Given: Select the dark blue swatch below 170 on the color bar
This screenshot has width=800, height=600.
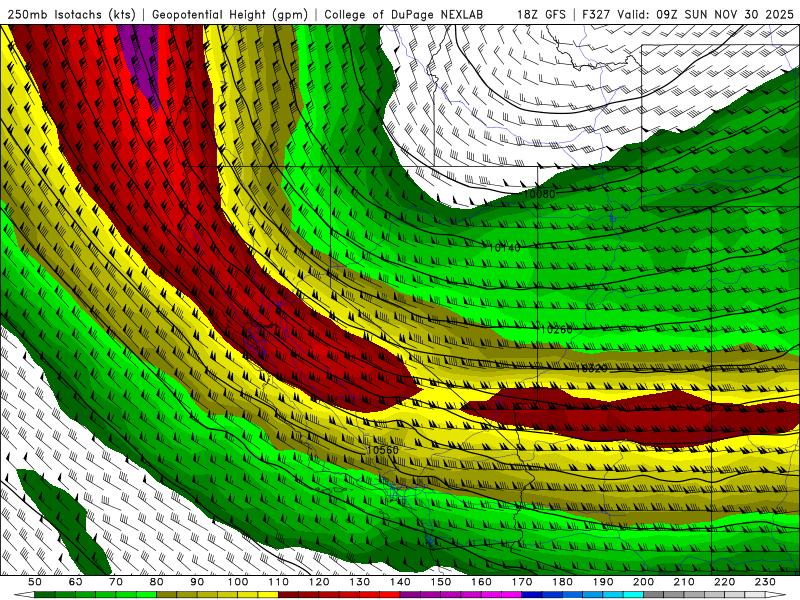Looking at the screenshot, I should click(x=532, y=595).
